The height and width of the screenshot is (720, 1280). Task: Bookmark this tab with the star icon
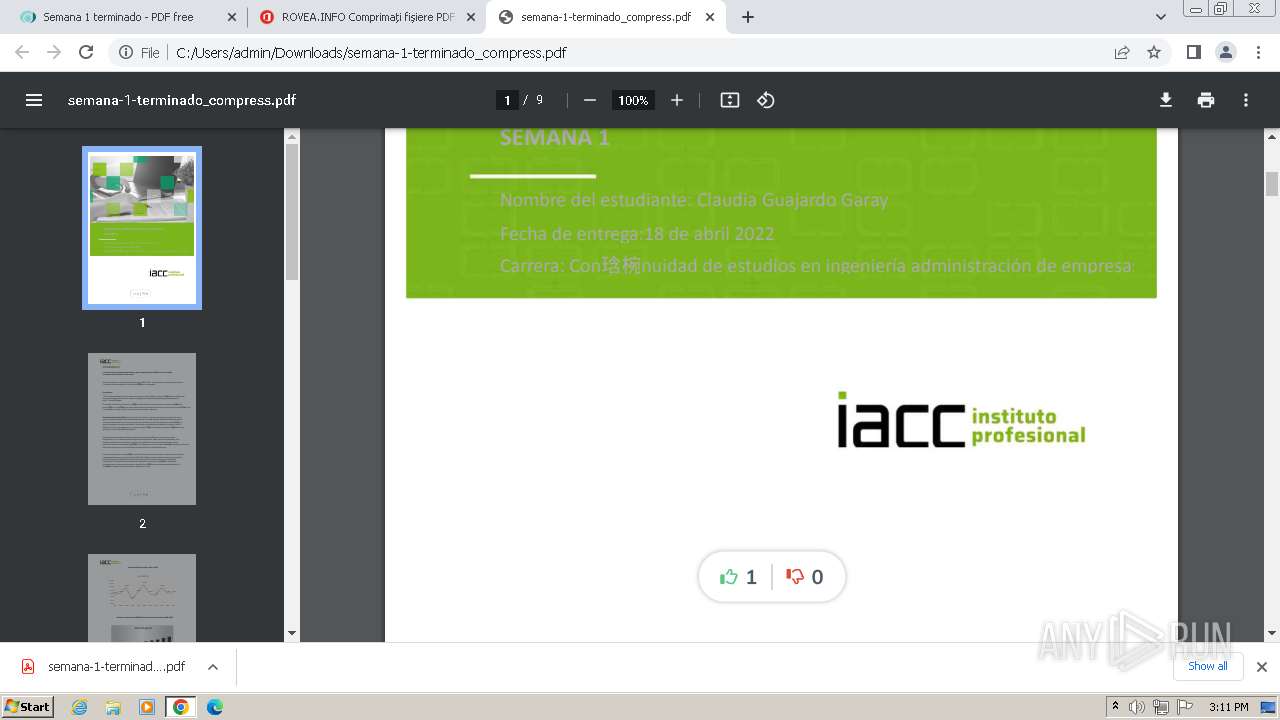click(1154, 52)
